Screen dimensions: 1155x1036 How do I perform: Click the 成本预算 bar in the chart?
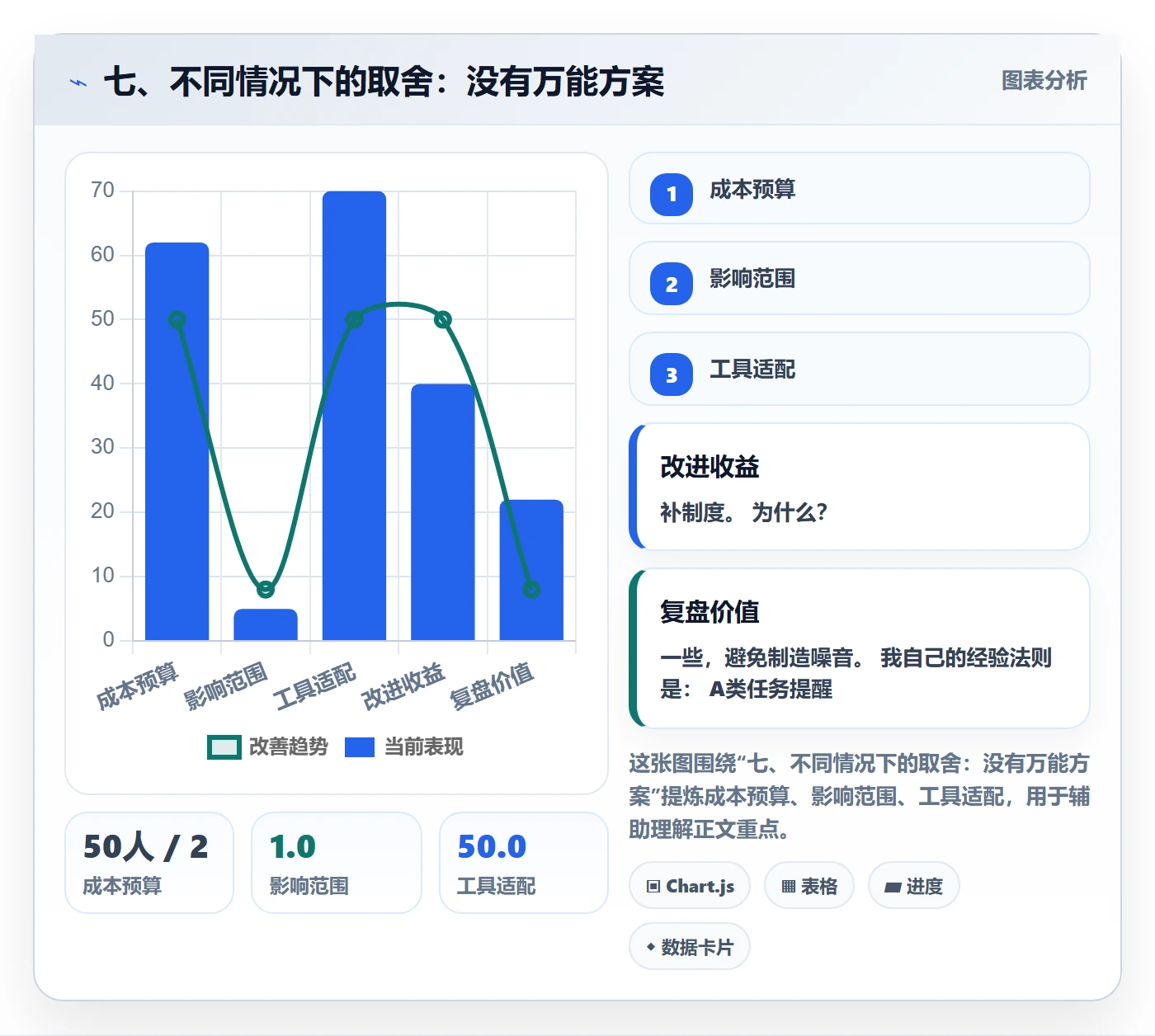pyautogui.click(x=177, y=441)
